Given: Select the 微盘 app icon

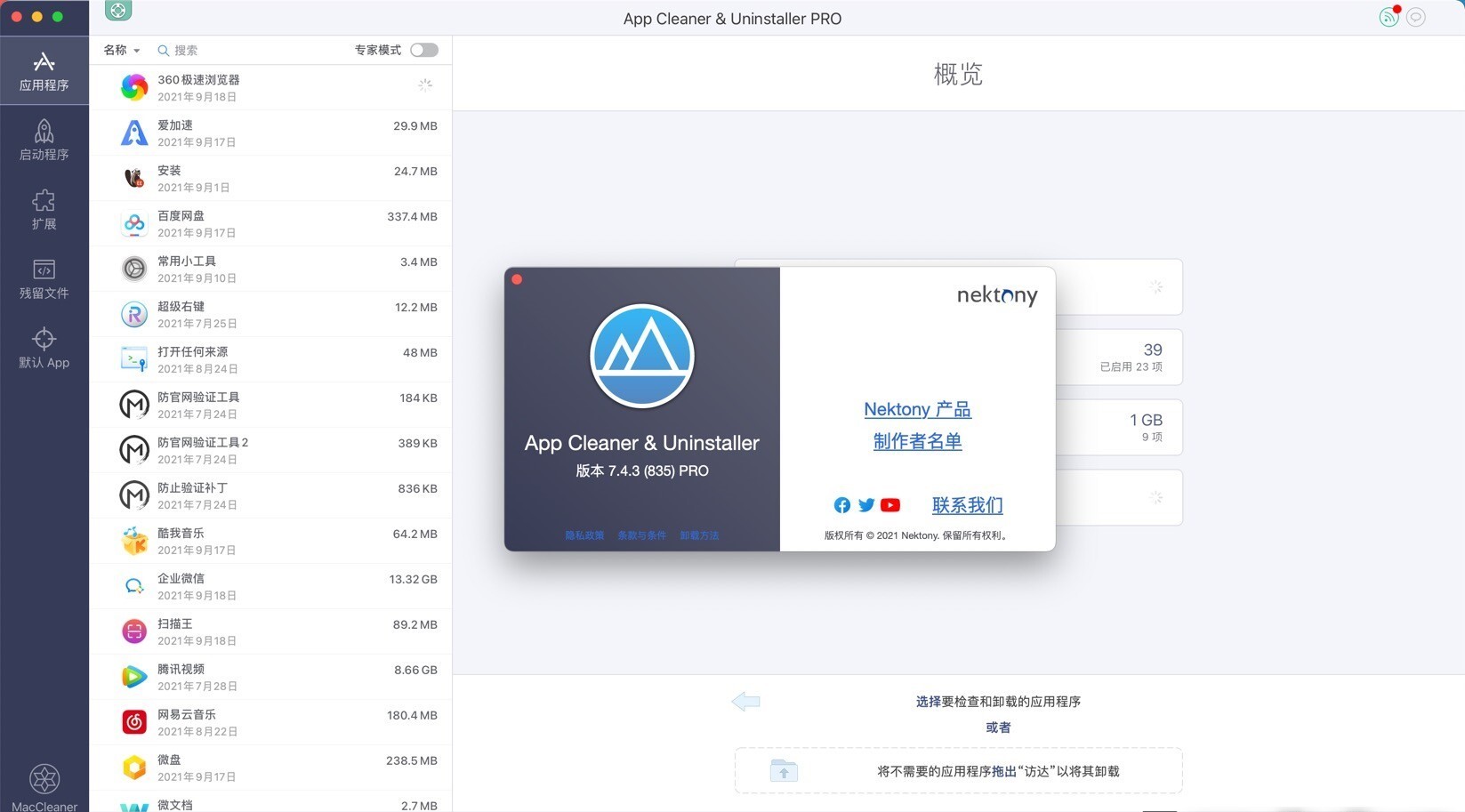Looking at the screenshot, I should 134,768.
